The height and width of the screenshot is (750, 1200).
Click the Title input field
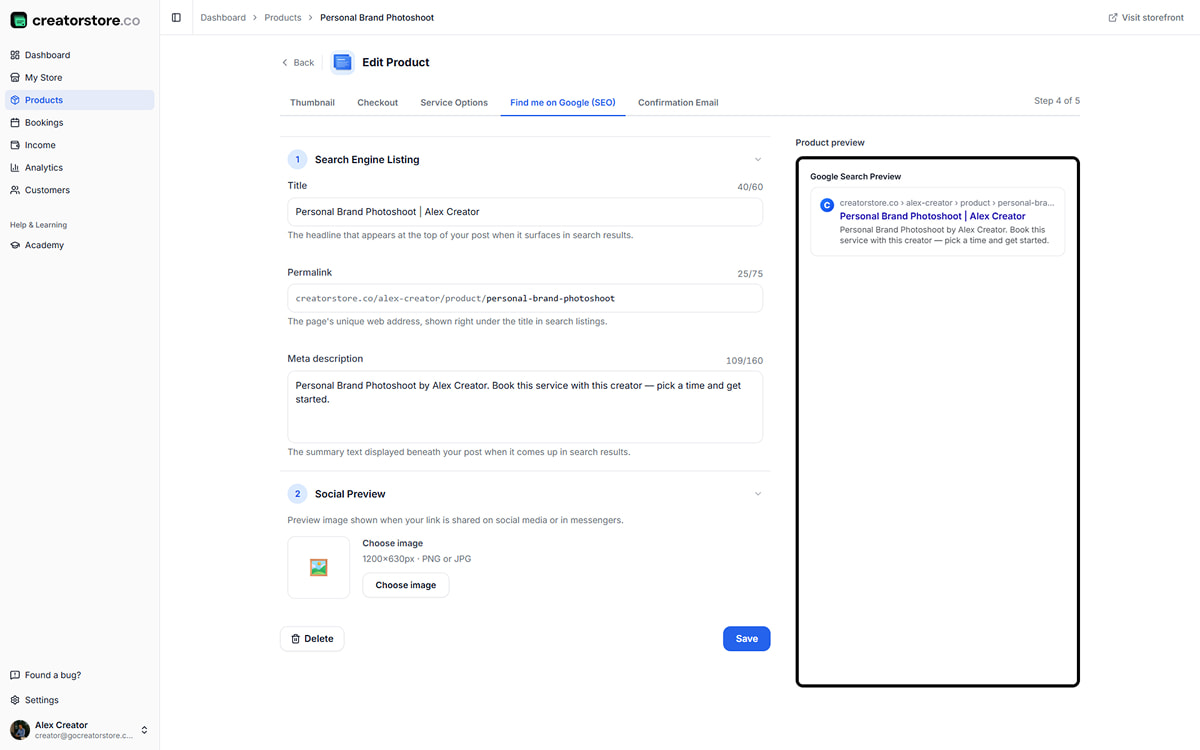[525, 212]
